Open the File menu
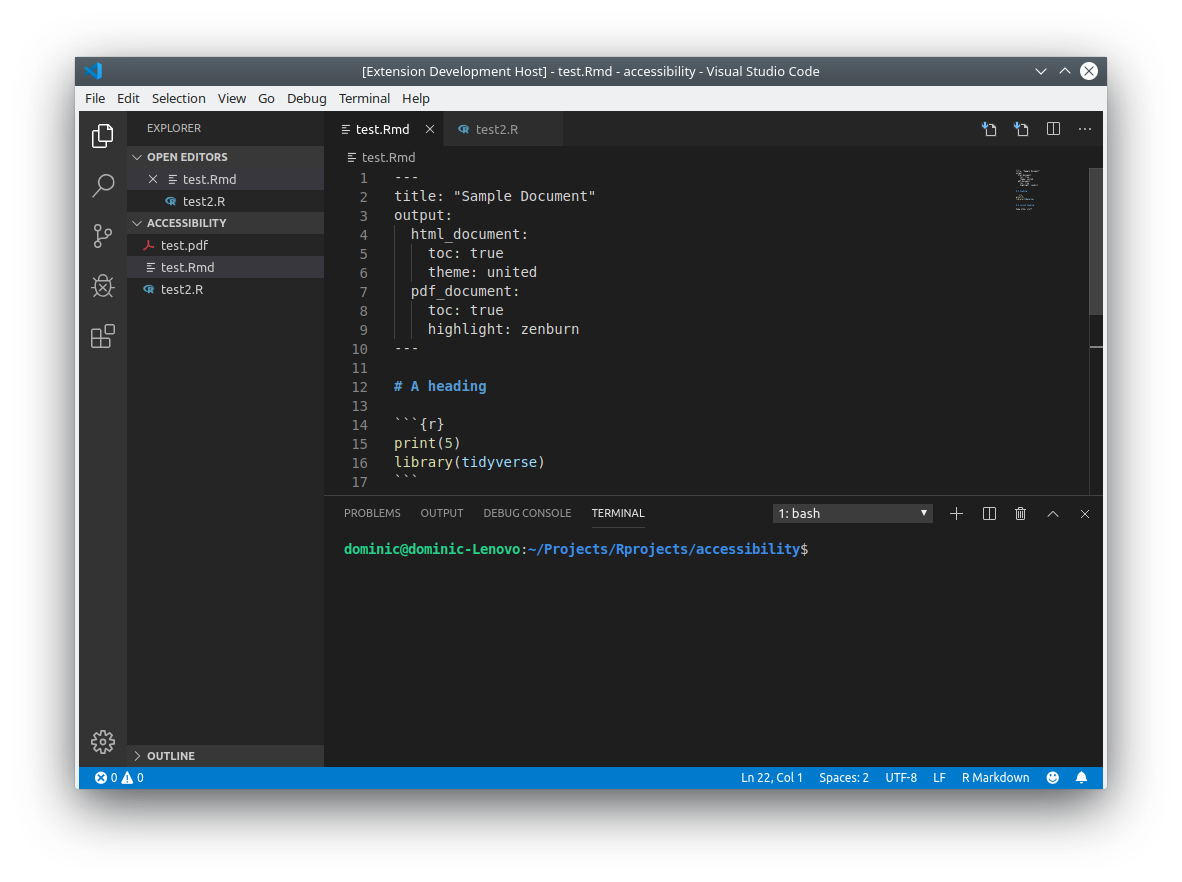Viewport: 1182px width, 882px height. pos(95,99)
